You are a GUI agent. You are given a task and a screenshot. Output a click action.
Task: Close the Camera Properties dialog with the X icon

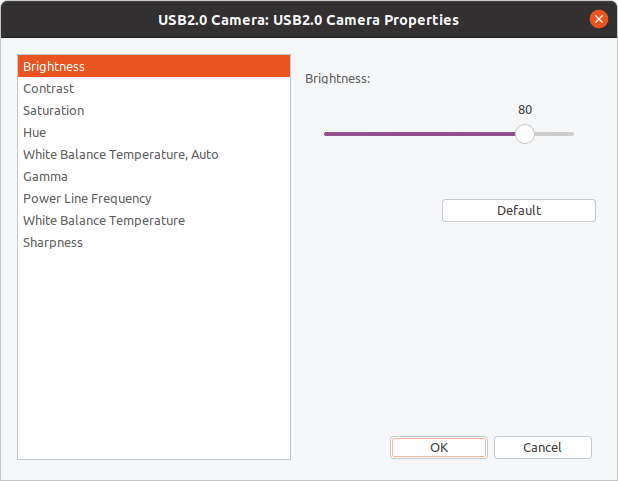coord(599,19)
